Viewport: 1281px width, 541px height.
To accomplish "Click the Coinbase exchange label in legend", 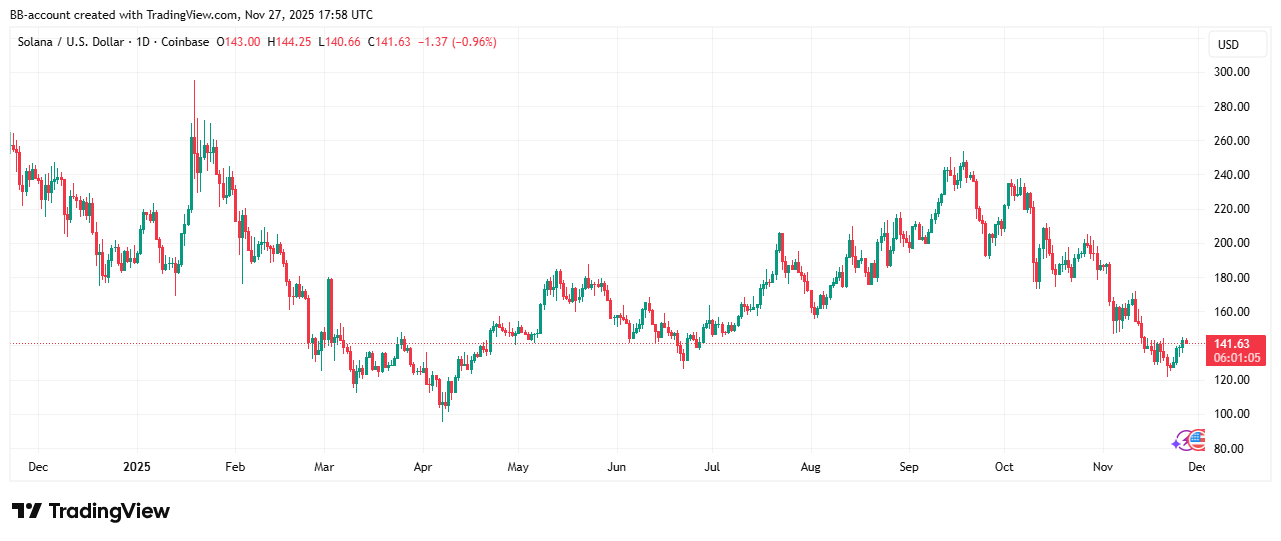I will coord(185,42).
